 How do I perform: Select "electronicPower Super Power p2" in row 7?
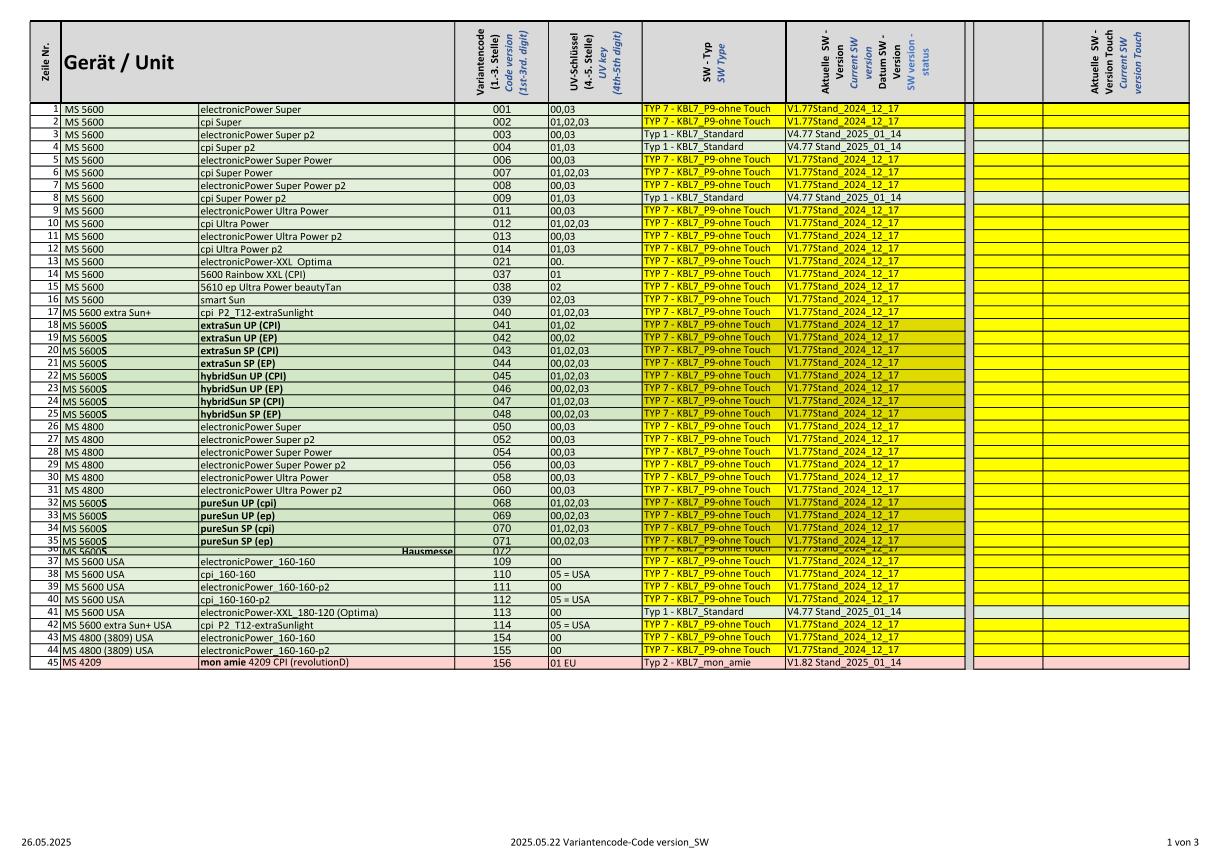328,185
